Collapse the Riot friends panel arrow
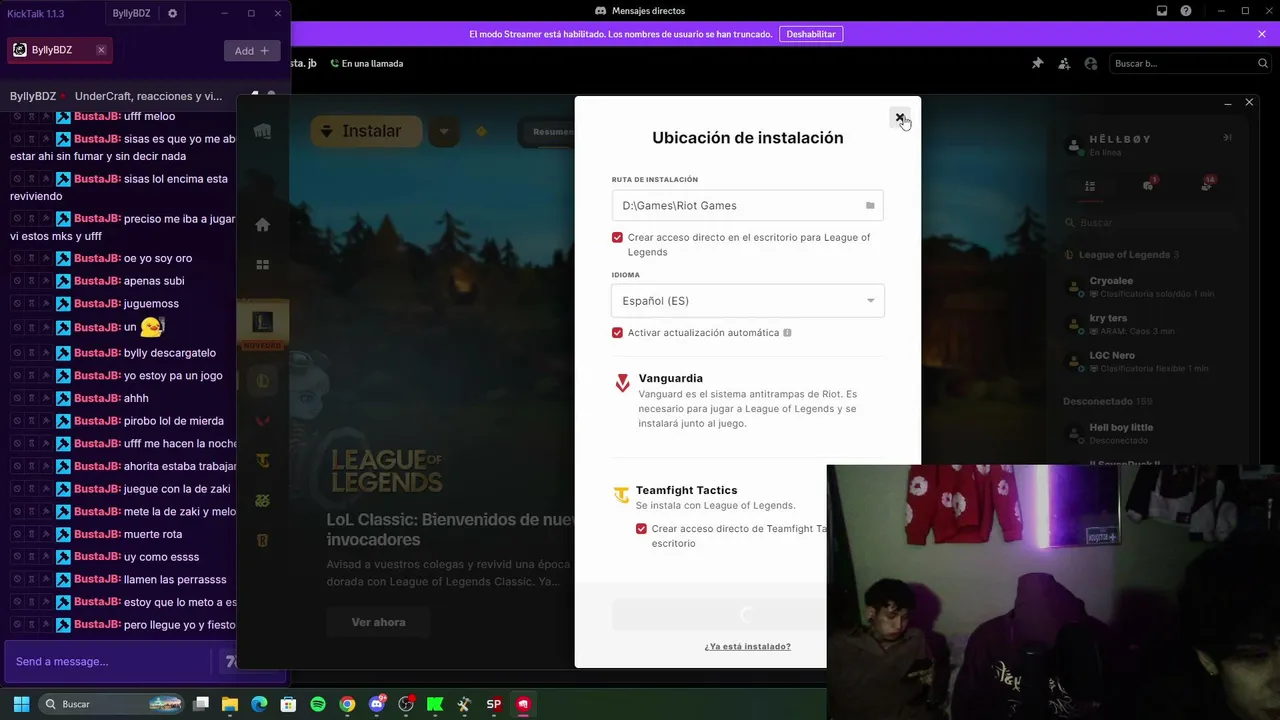 pos(1227,137)
